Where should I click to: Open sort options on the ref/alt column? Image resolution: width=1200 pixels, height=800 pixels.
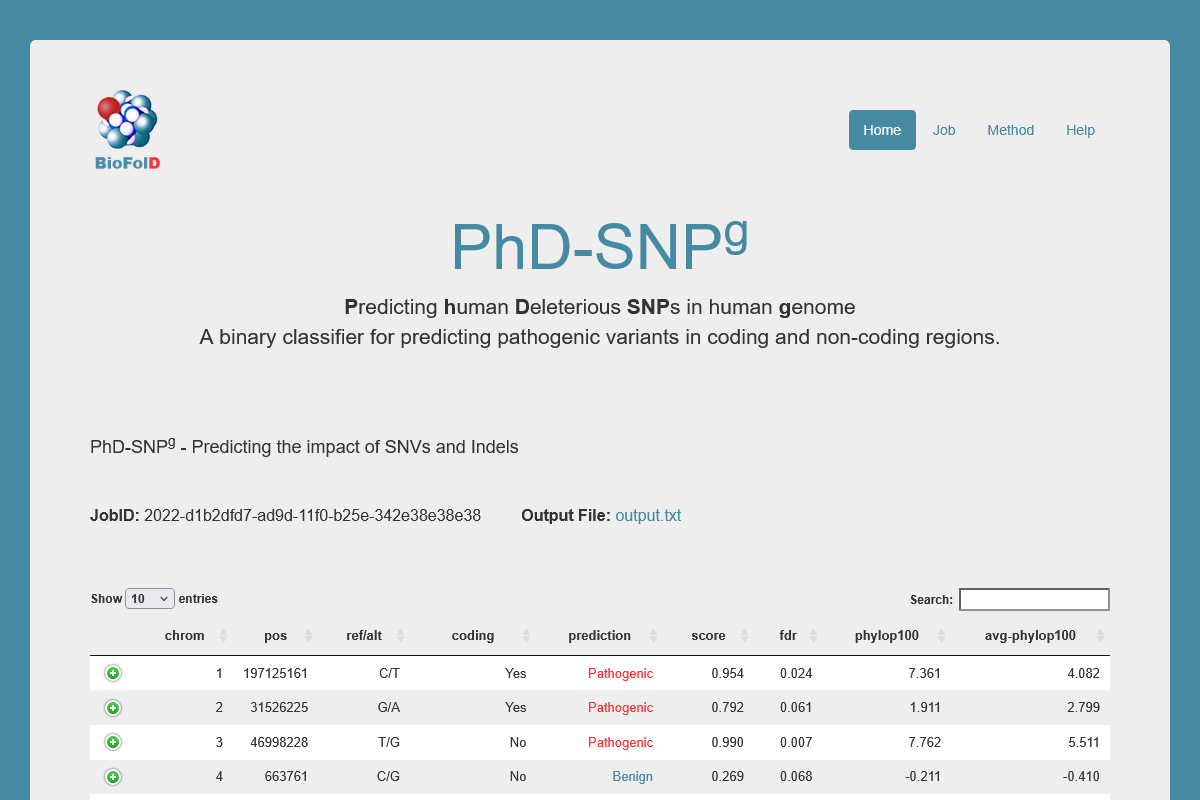click(x=370, y=635)
